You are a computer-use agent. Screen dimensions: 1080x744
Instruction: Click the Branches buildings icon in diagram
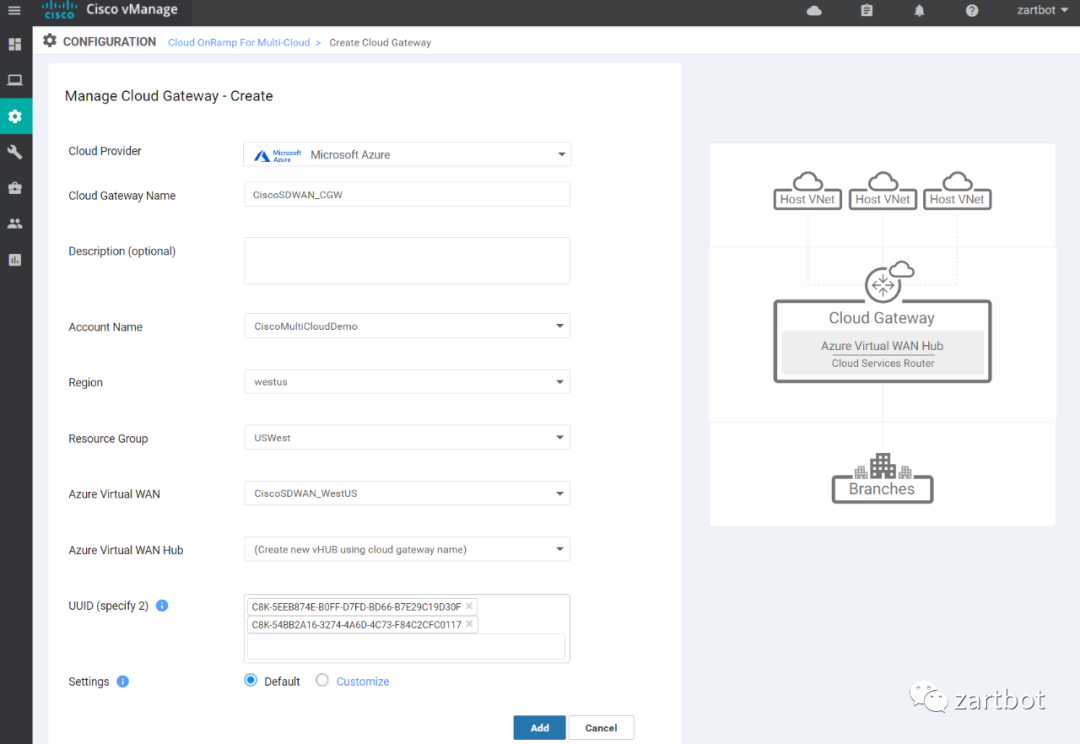882,466
